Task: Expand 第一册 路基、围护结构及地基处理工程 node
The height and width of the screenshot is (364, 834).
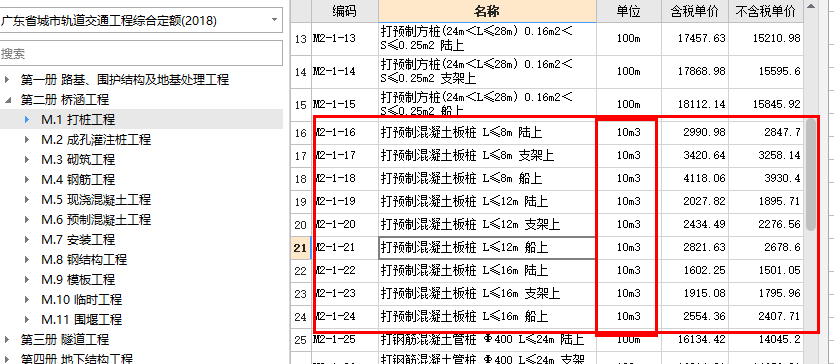Action: click(7, 80)
